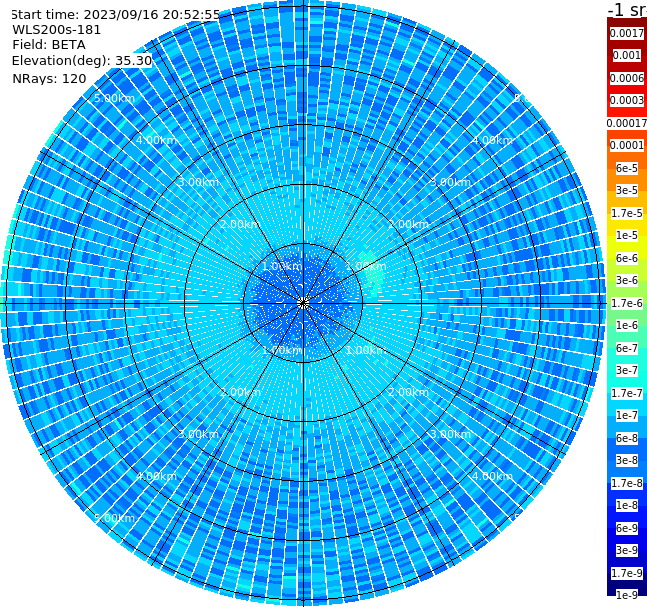The width and height of the screenshot is (647, 607).
Task: Select the 3e-6 scale value
Action: [x=627, y=280]
